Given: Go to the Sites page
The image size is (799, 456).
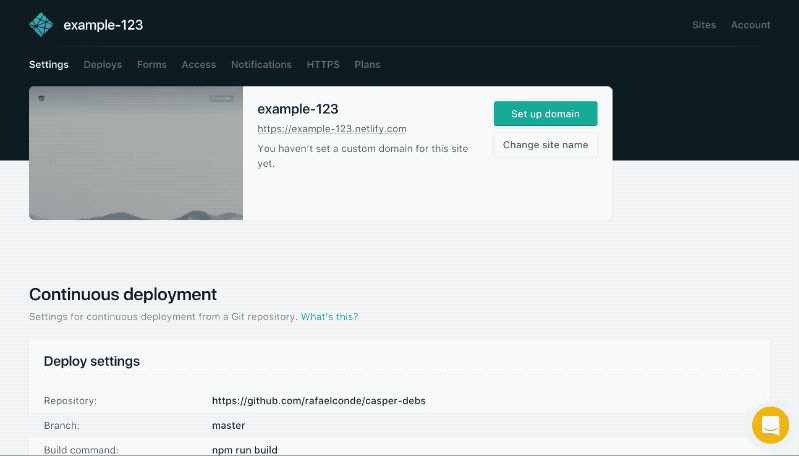Looking at the screenshot, I should pyautogui.click(x=704, y=25).
